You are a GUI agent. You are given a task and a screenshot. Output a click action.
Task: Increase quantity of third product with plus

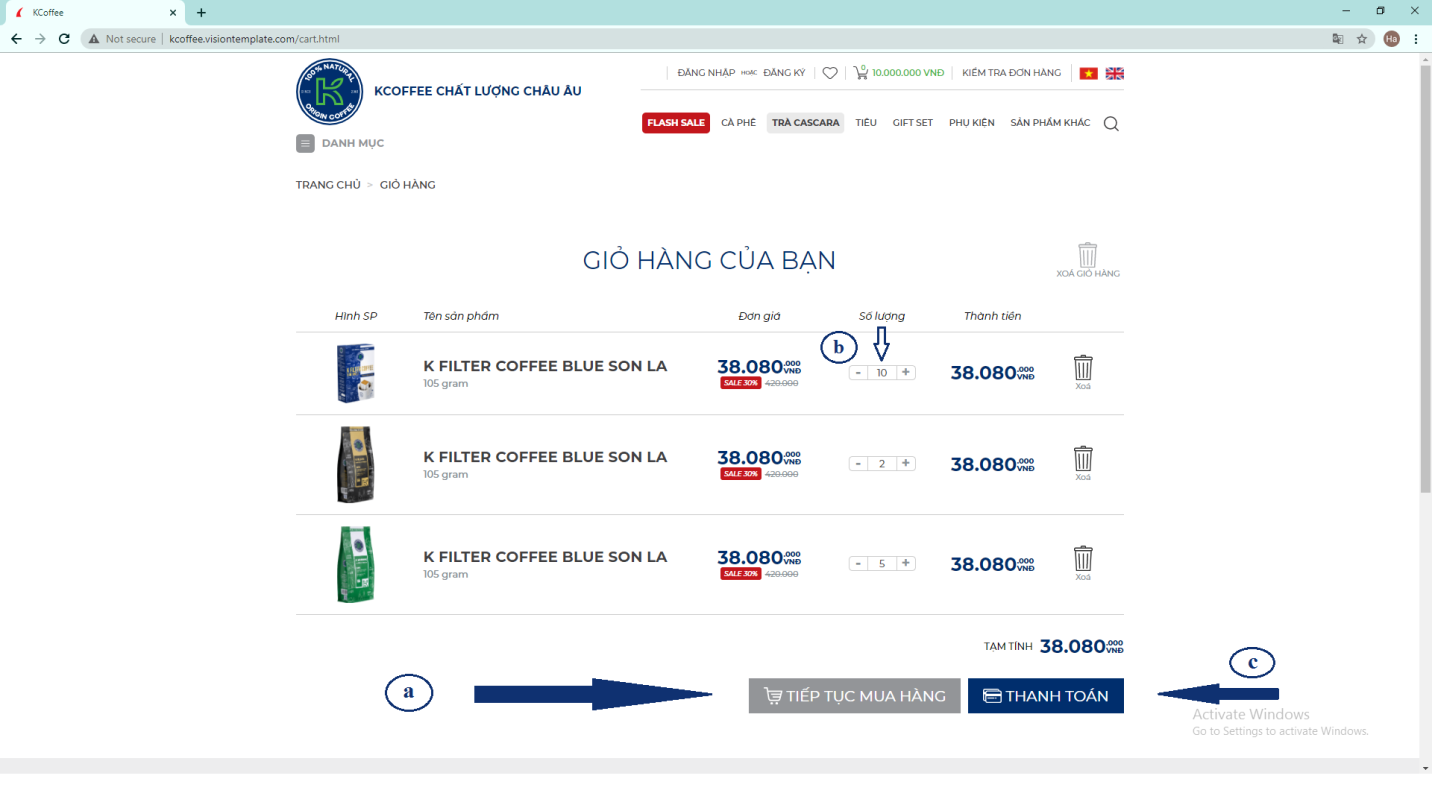coord(906,563)
